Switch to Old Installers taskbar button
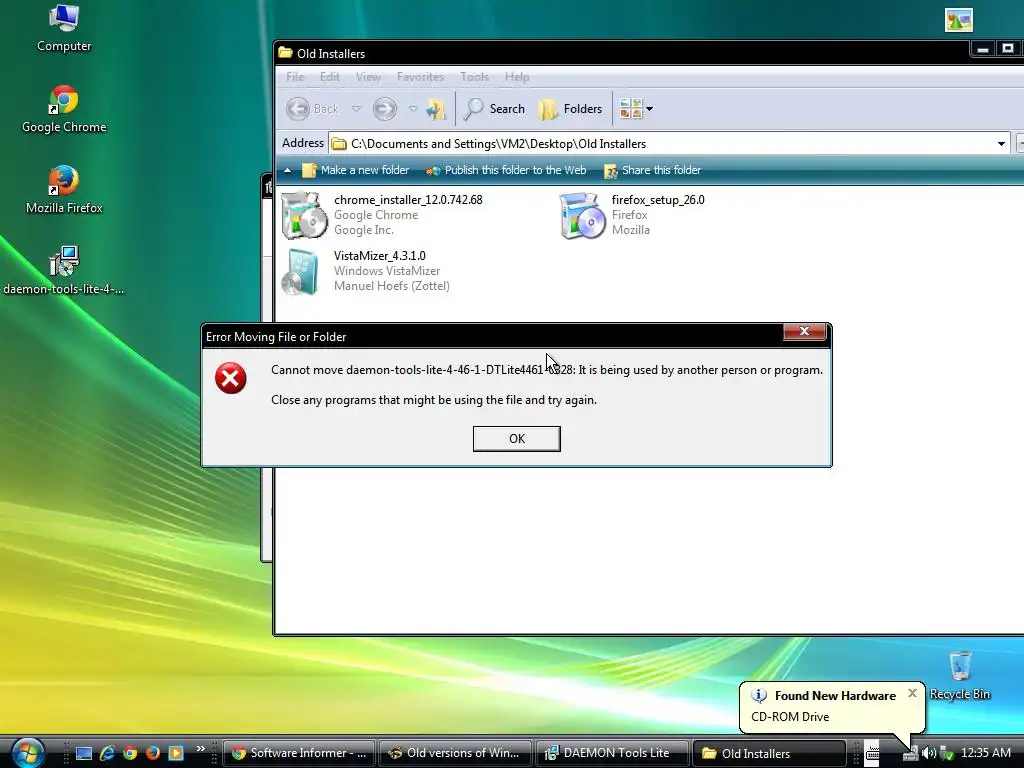 [x=769, y=753]
